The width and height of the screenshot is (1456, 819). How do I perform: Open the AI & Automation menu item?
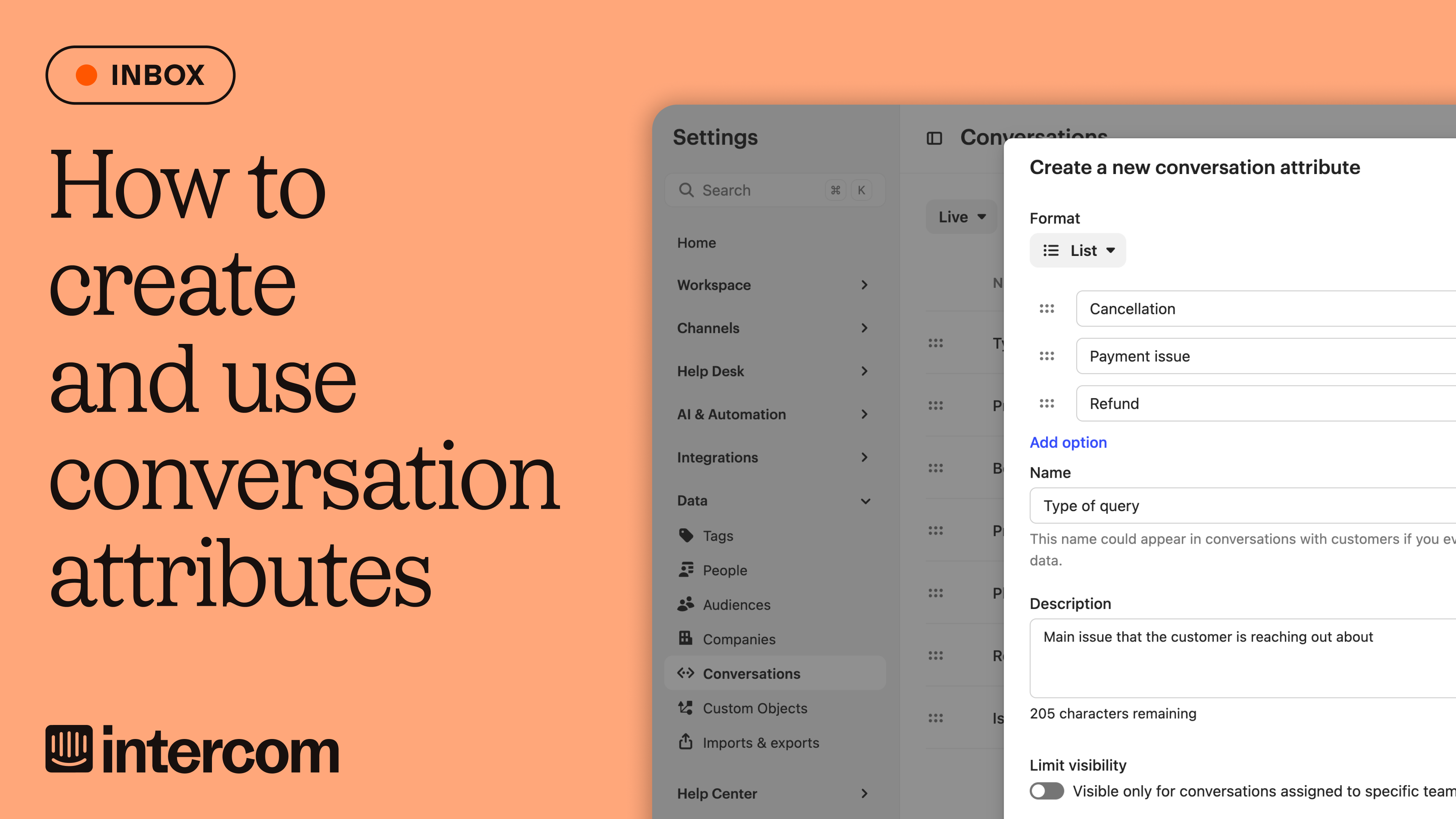[x=732, y=414]
